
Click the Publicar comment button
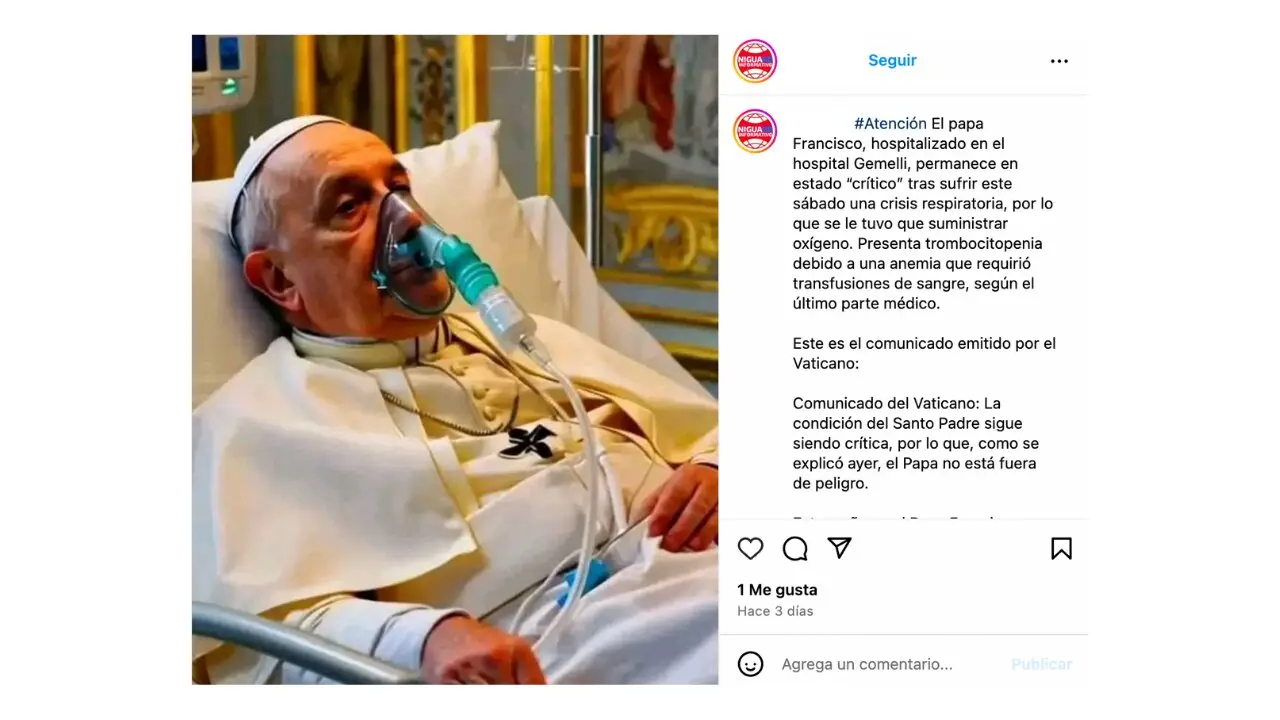tap(1041, 664)
